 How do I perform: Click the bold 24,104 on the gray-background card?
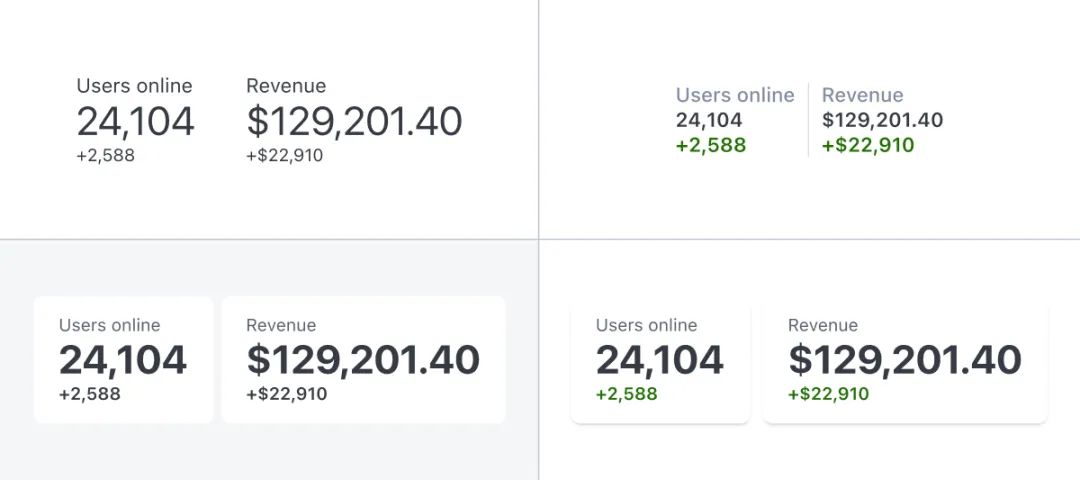[123, 360]
